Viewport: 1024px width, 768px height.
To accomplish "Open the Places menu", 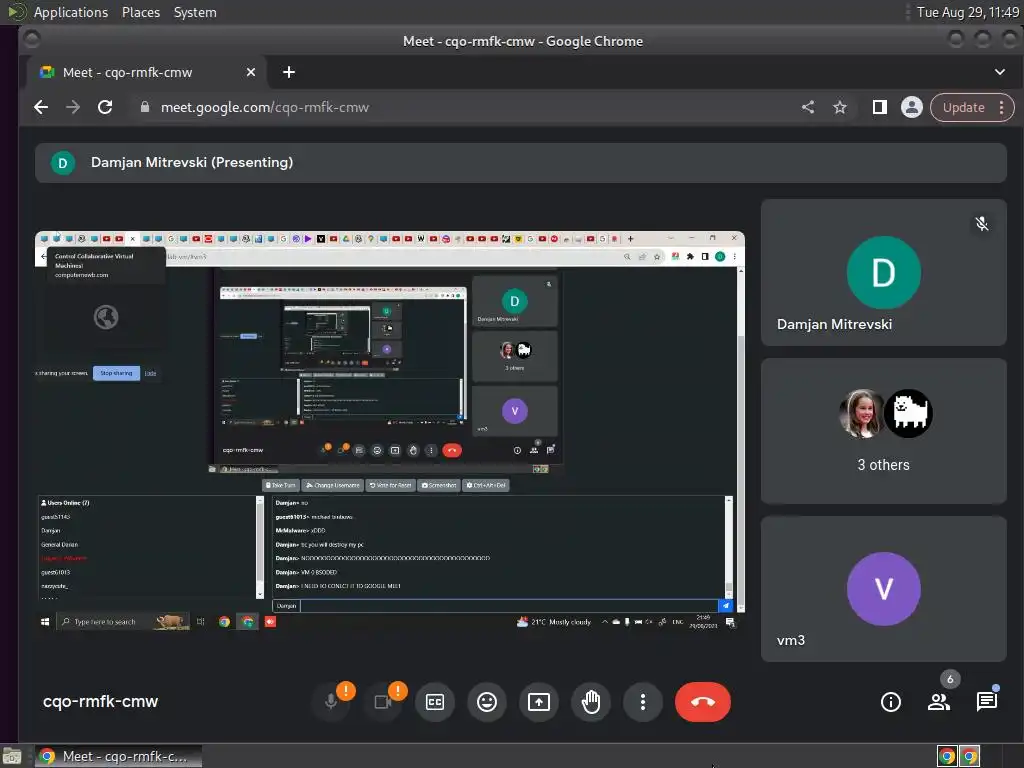I will pos(140,12).
